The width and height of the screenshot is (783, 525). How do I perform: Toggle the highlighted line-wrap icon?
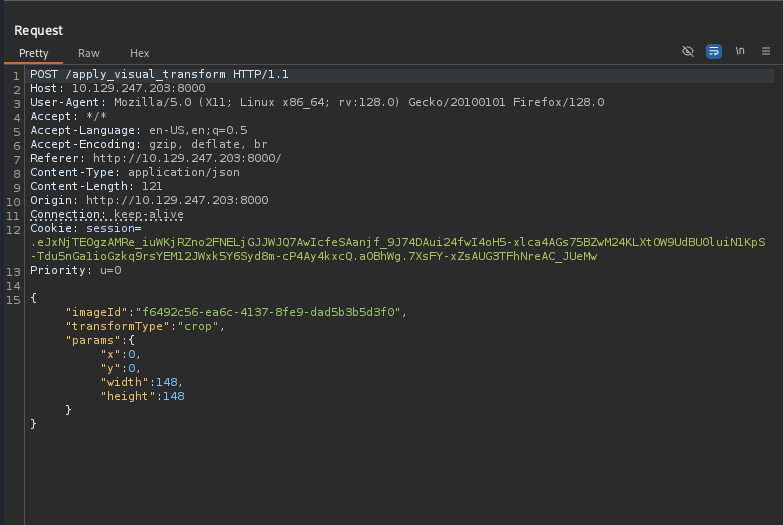click(714, 51)
